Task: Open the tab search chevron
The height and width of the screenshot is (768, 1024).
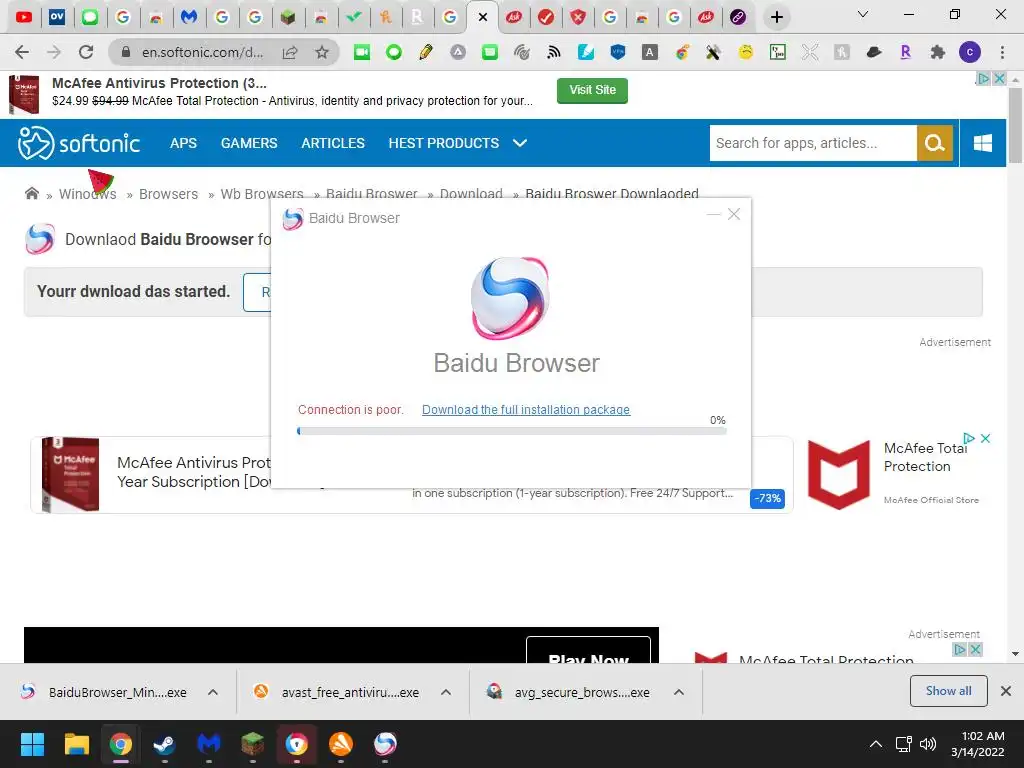Action: (x=863, y=14)
